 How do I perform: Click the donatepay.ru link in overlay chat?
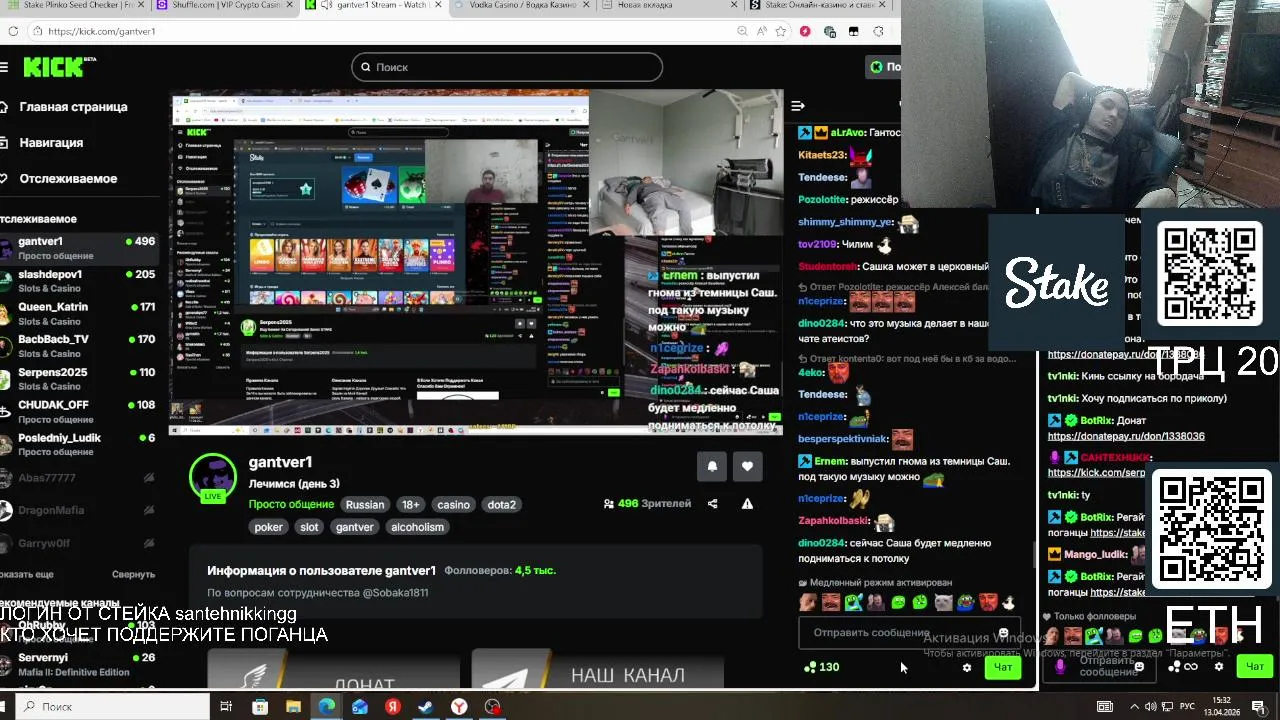tap(1126, 437)
